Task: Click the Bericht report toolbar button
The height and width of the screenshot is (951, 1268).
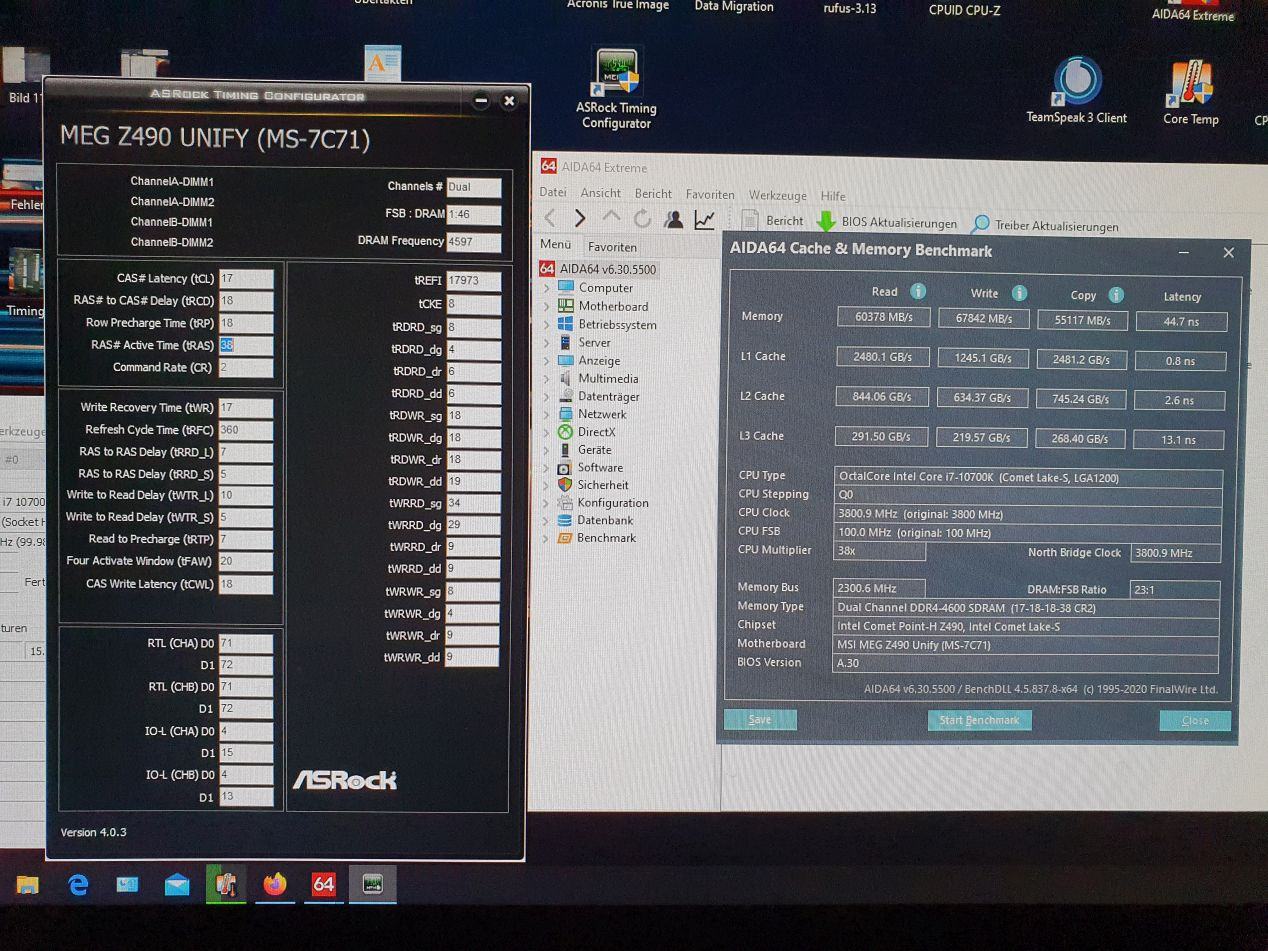Action: (773, 221)
